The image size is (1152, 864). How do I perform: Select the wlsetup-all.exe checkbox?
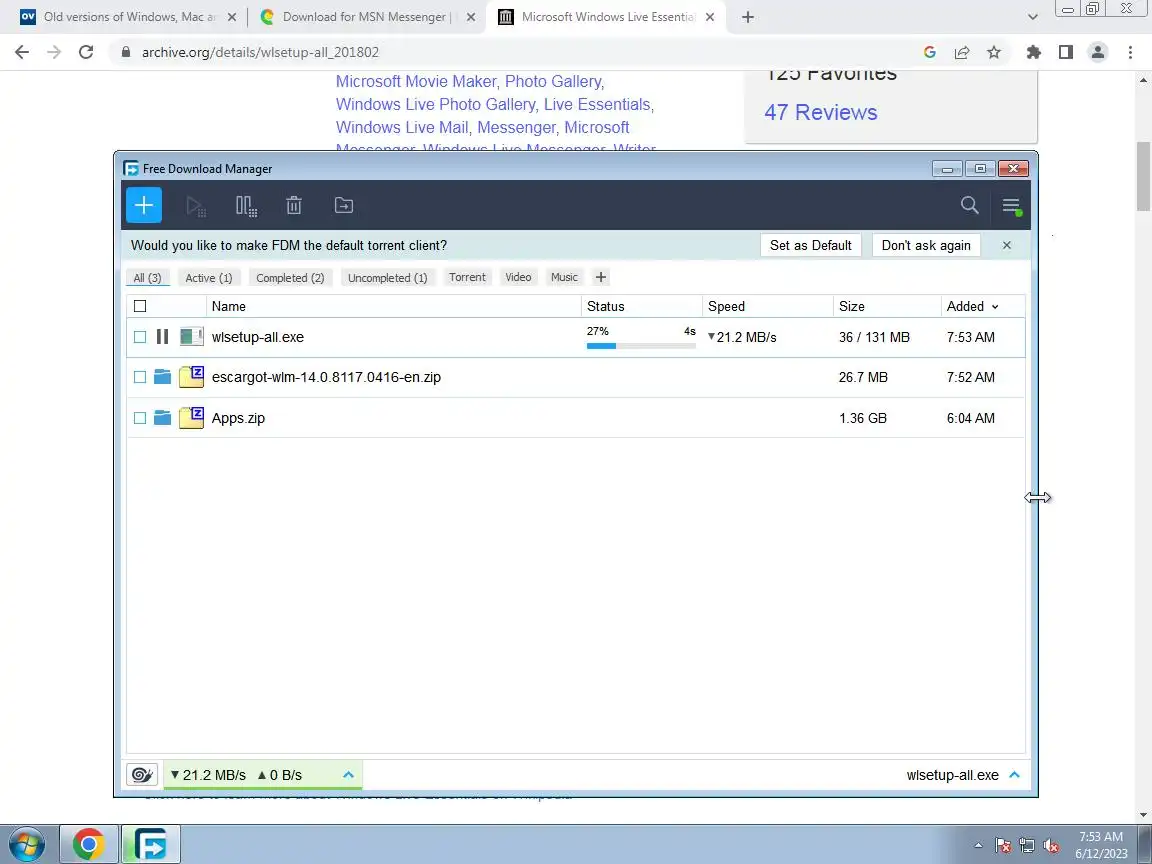140,336
